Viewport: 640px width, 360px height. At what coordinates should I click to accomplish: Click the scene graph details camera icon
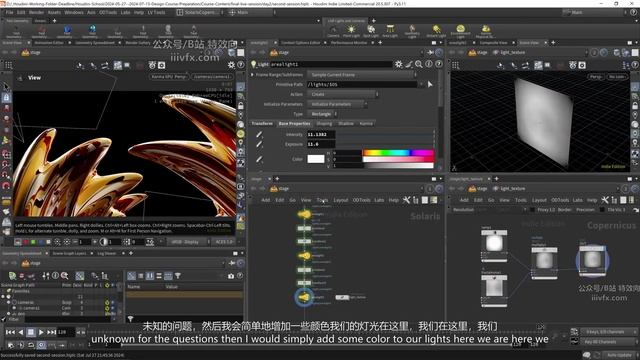[x=231, y=276]
